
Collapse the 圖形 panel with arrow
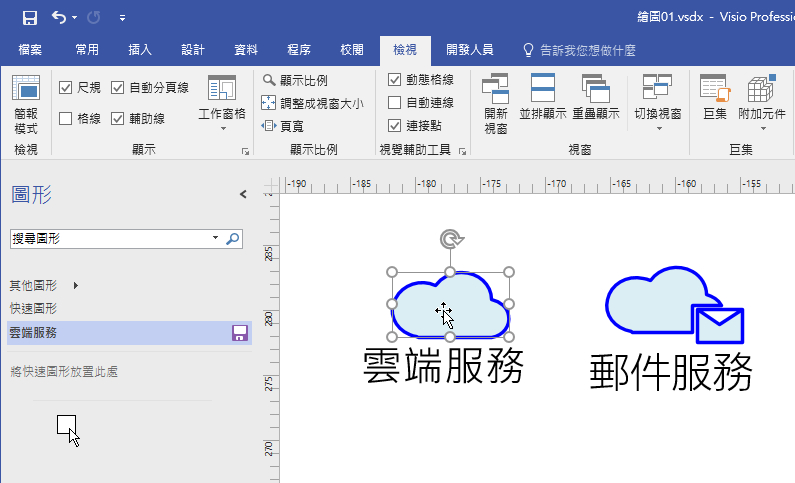click(x=243, y=194)
